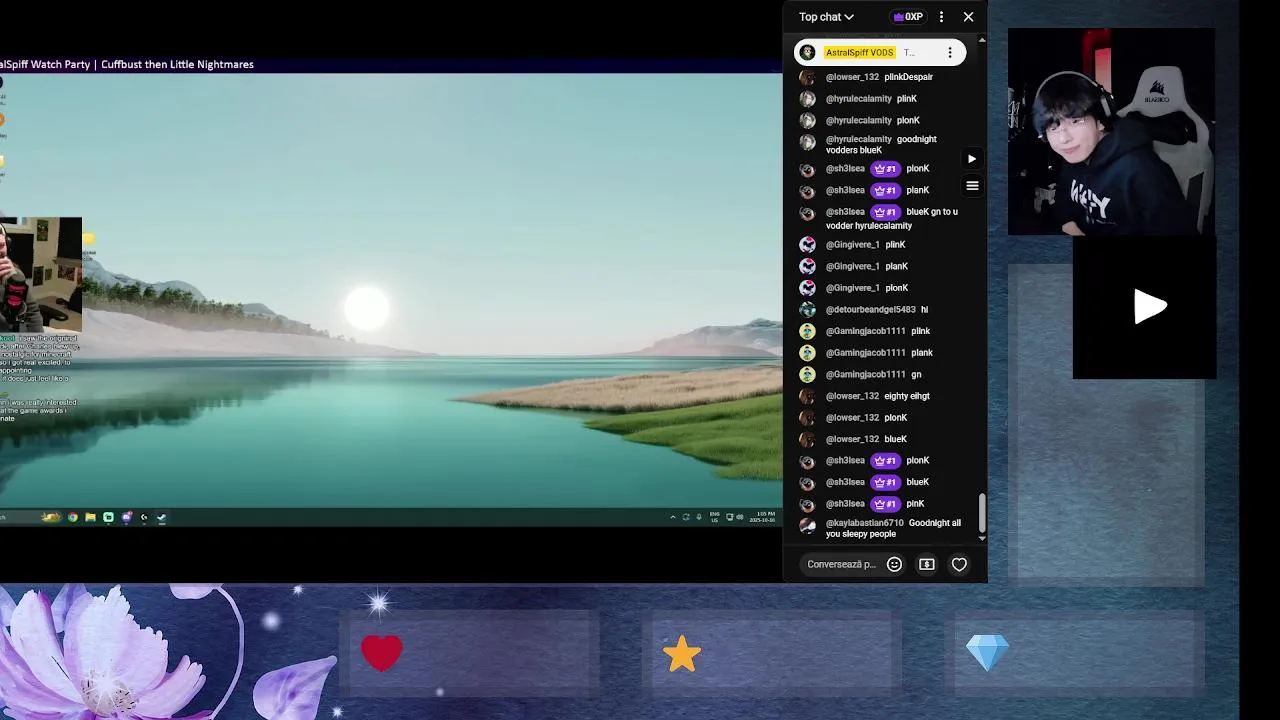Click the gold star icon
The image size is (1280, 720).
click(x=682, y=654)
